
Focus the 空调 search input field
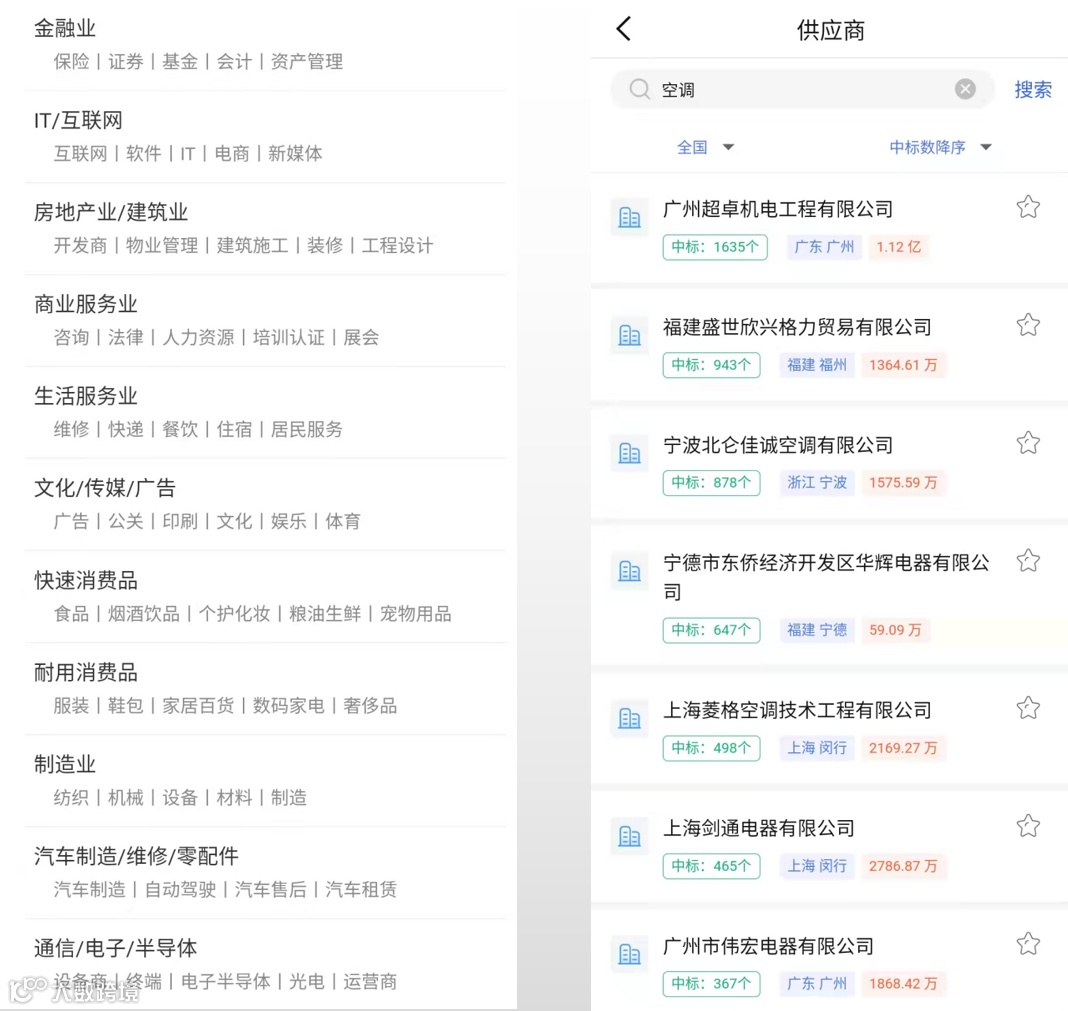point(802,89)
